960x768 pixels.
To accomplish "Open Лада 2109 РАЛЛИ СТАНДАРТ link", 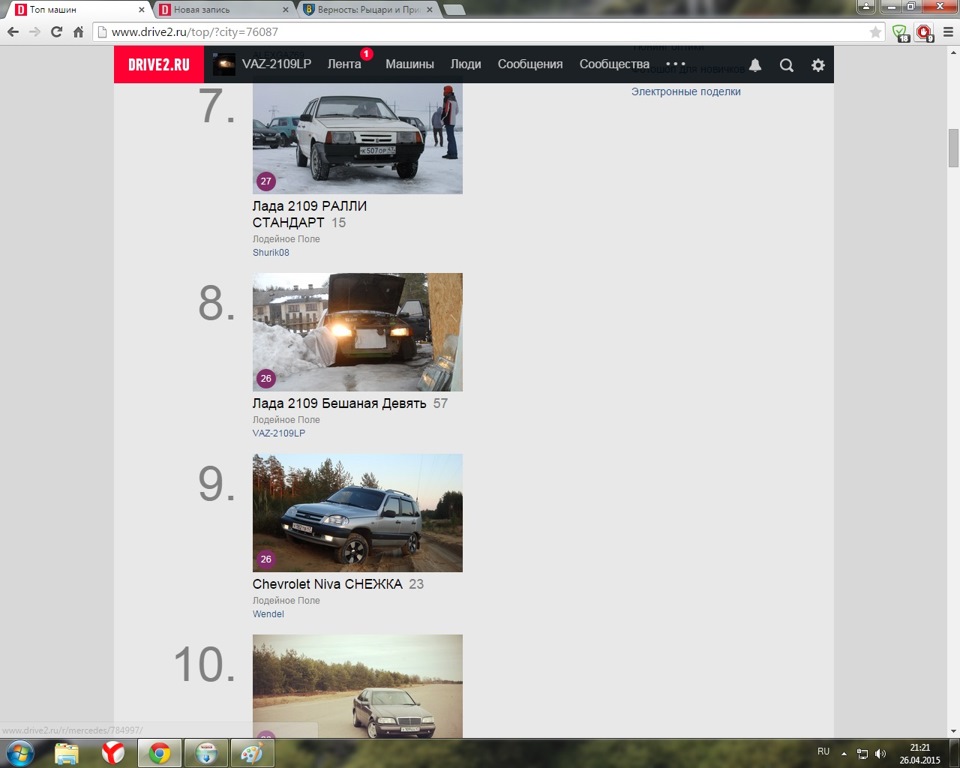I will pyautogui.click(x=309, y=214).
